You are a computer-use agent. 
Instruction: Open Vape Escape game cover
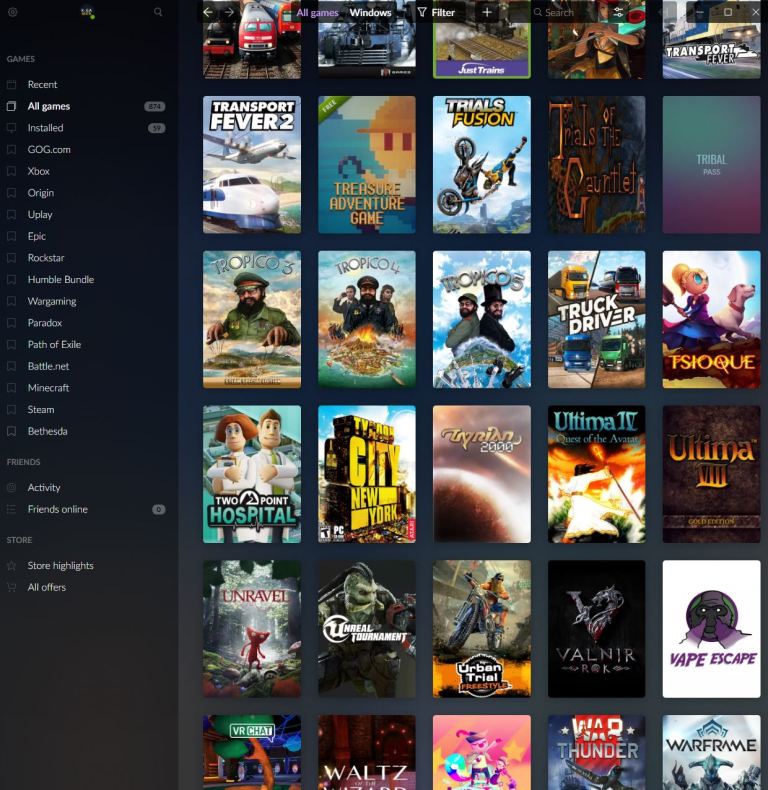[x=712, y=629]
